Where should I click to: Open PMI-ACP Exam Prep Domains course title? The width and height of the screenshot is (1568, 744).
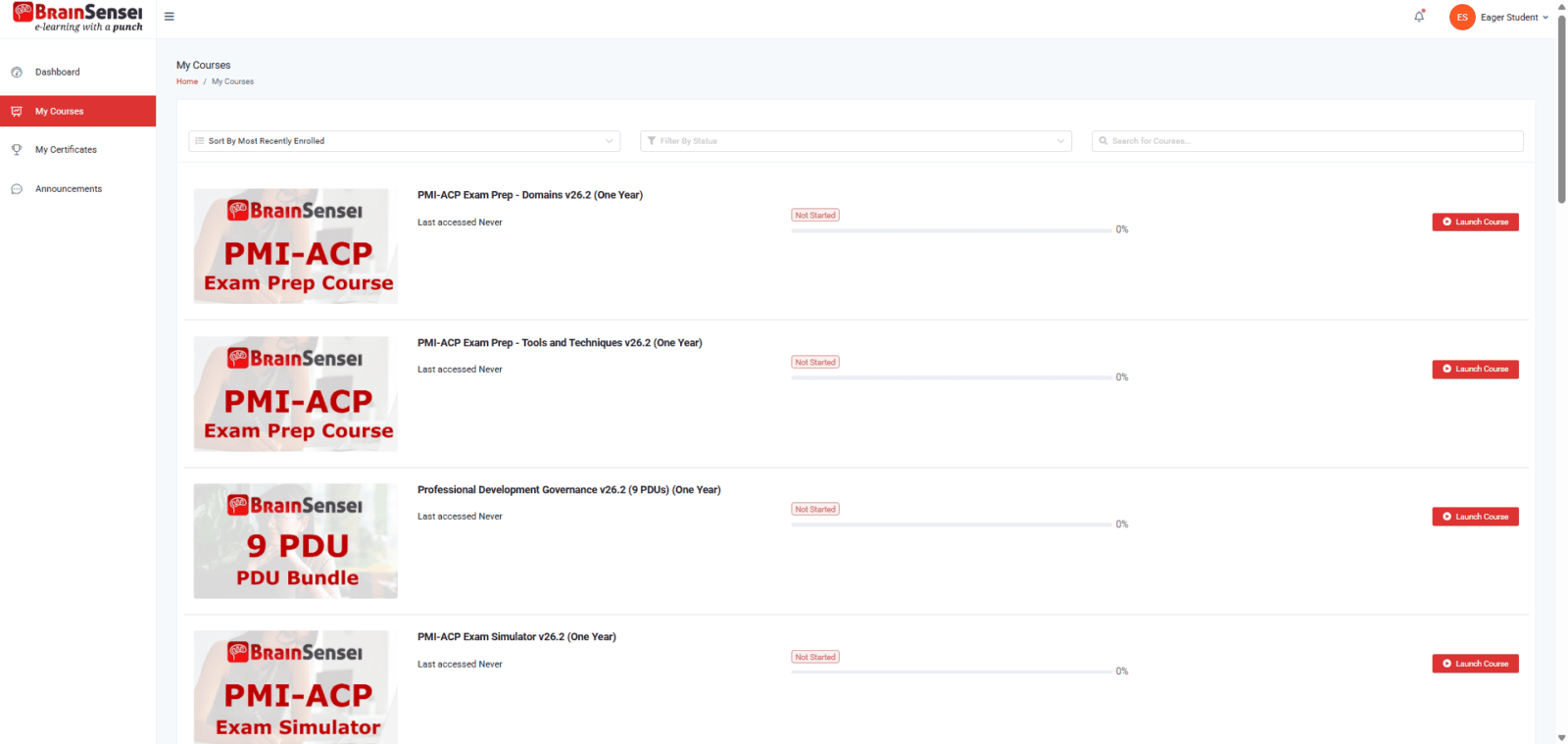click(x=530, y=195)
